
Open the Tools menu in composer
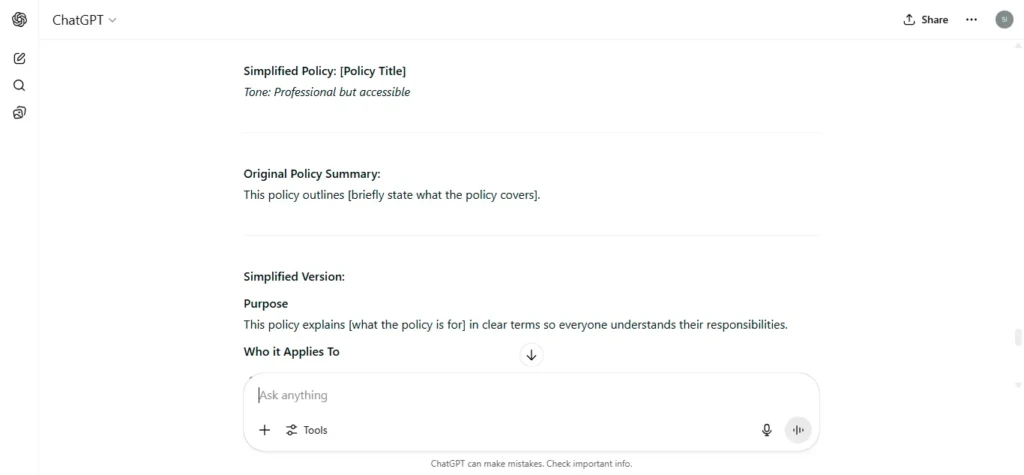coord(306,430)
